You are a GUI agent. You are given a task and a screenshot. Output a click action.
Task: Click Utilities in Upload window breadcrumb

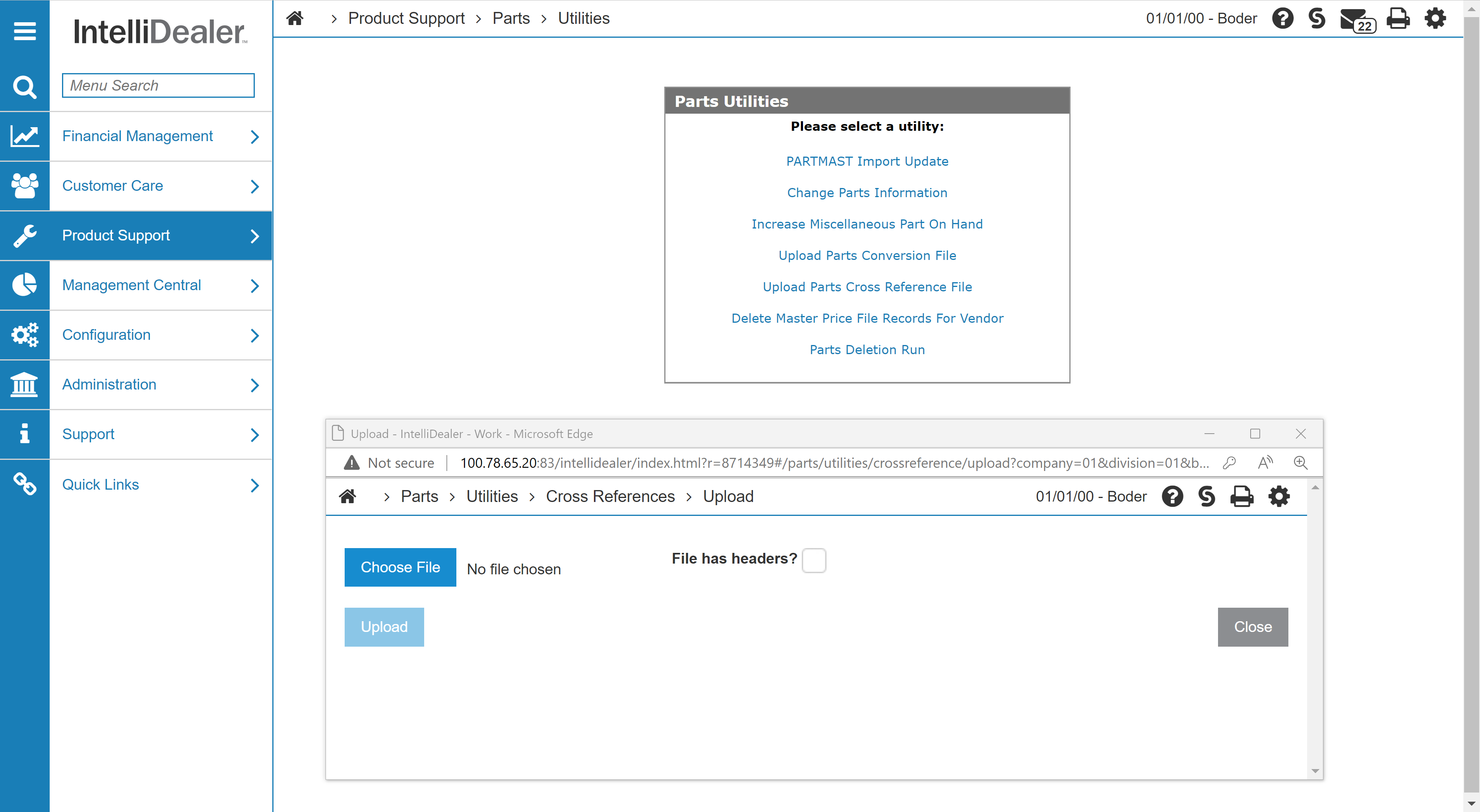[492, 496]
